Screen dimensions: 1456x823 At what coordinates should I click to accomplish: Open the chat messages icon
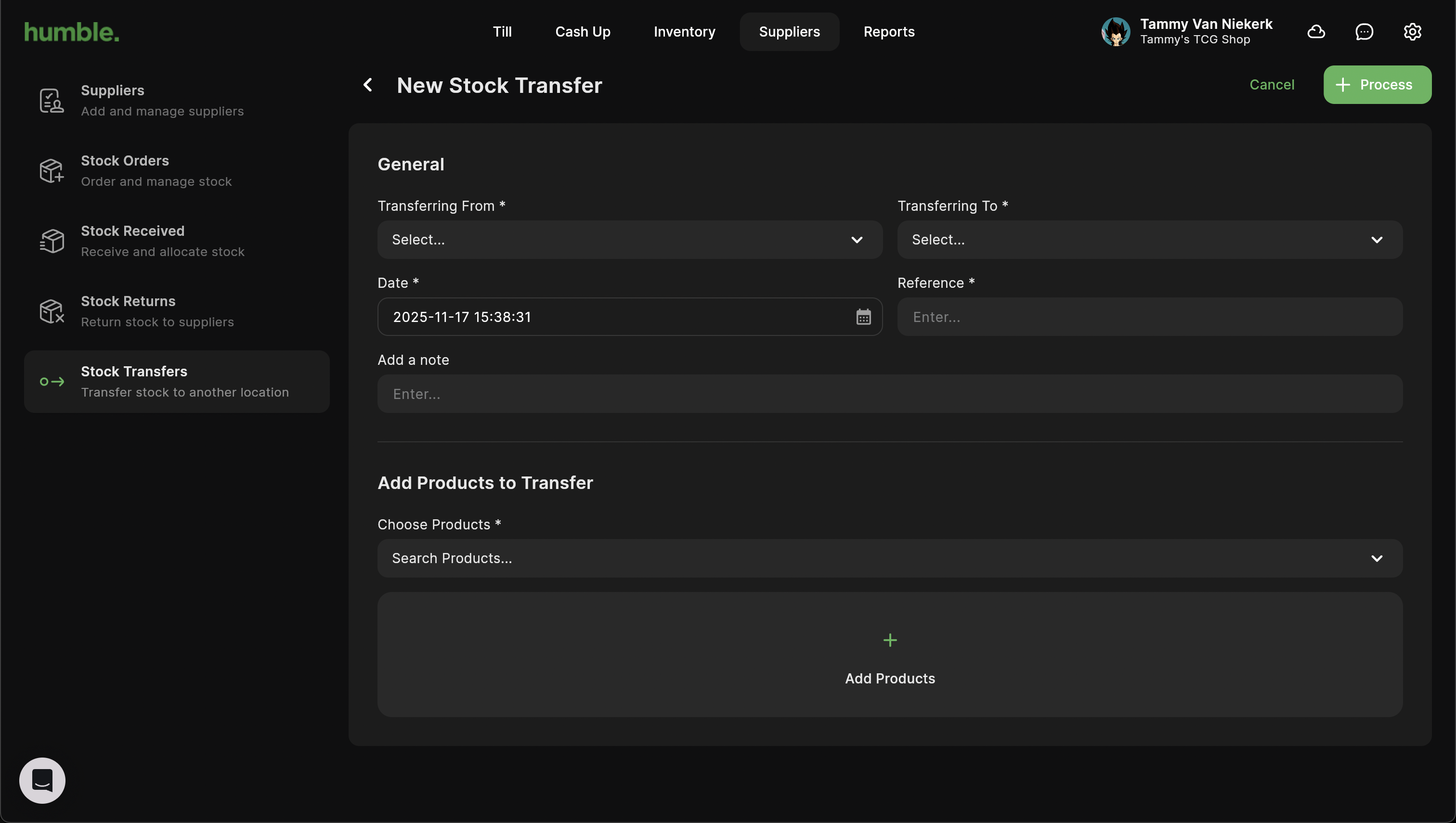pyautogui.click(x=1364, y=32)
